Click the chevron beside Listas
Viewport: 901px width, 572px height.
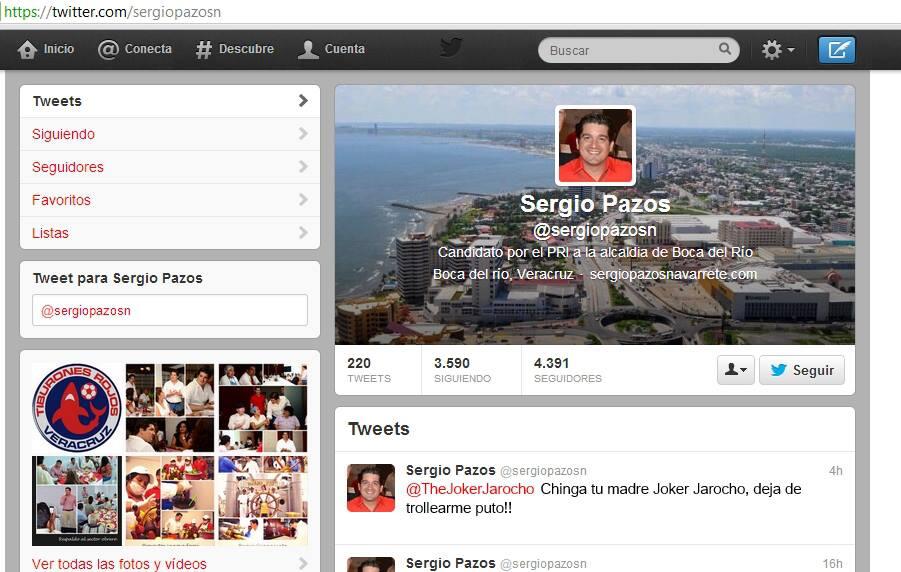point(303,232)
